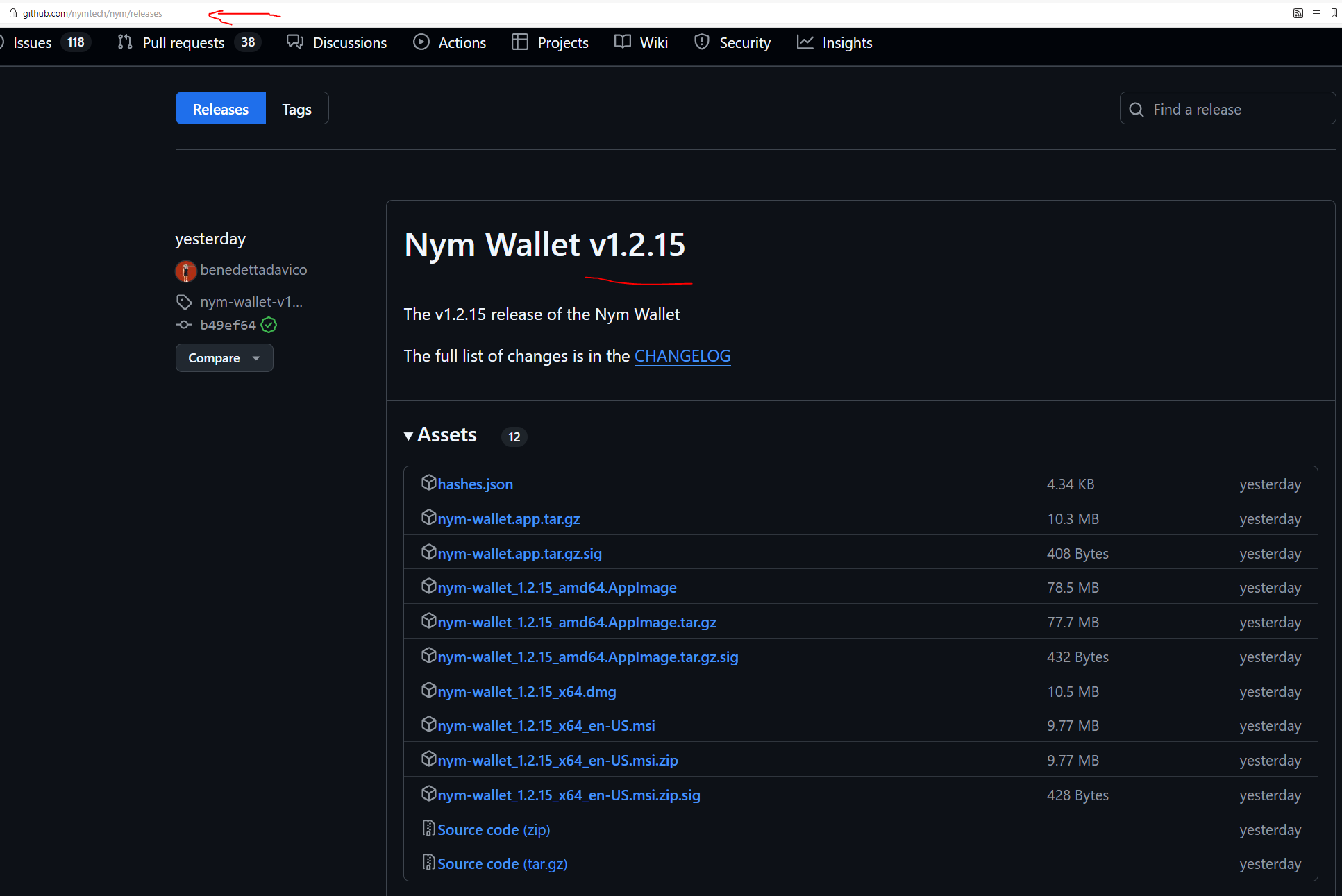Image resolution: width=1342 pixels, height=896 pixels.
Task: Download nym-wallet_1.2.15_amd64.AppImage
Action: 557,588
